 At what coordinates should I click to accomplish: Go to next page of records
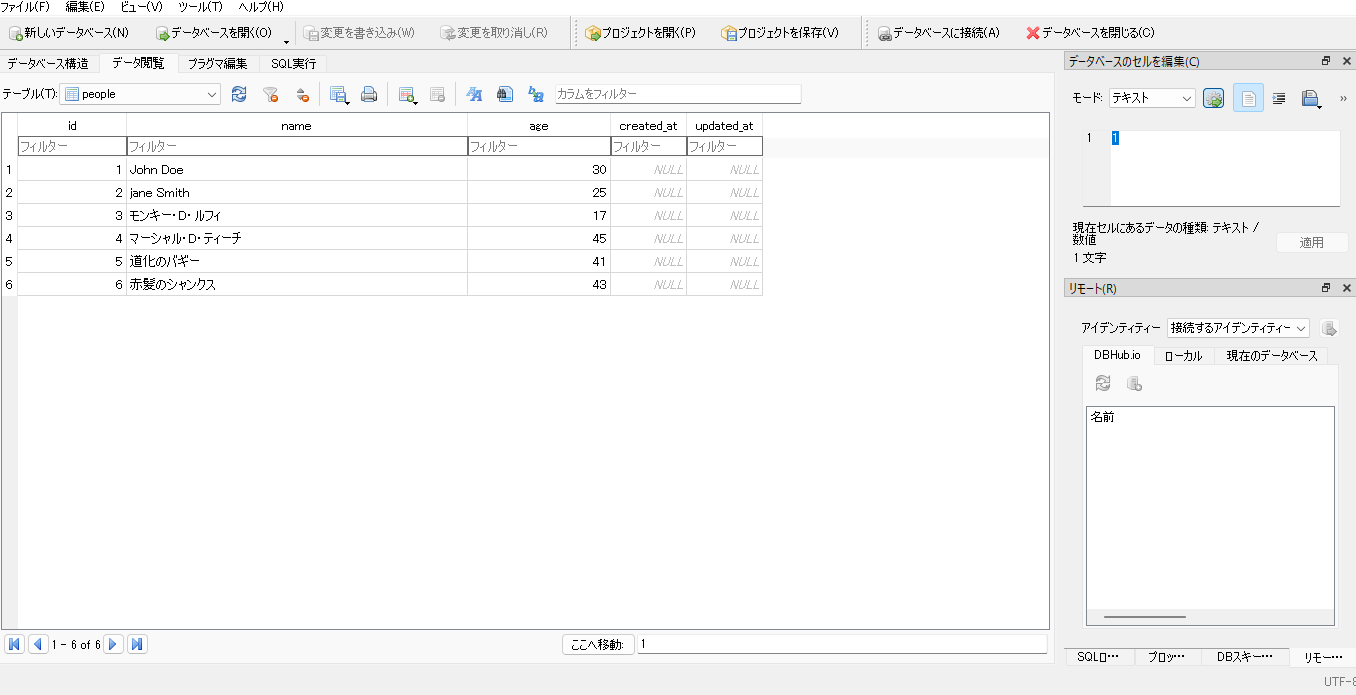(x=114, y=644)
